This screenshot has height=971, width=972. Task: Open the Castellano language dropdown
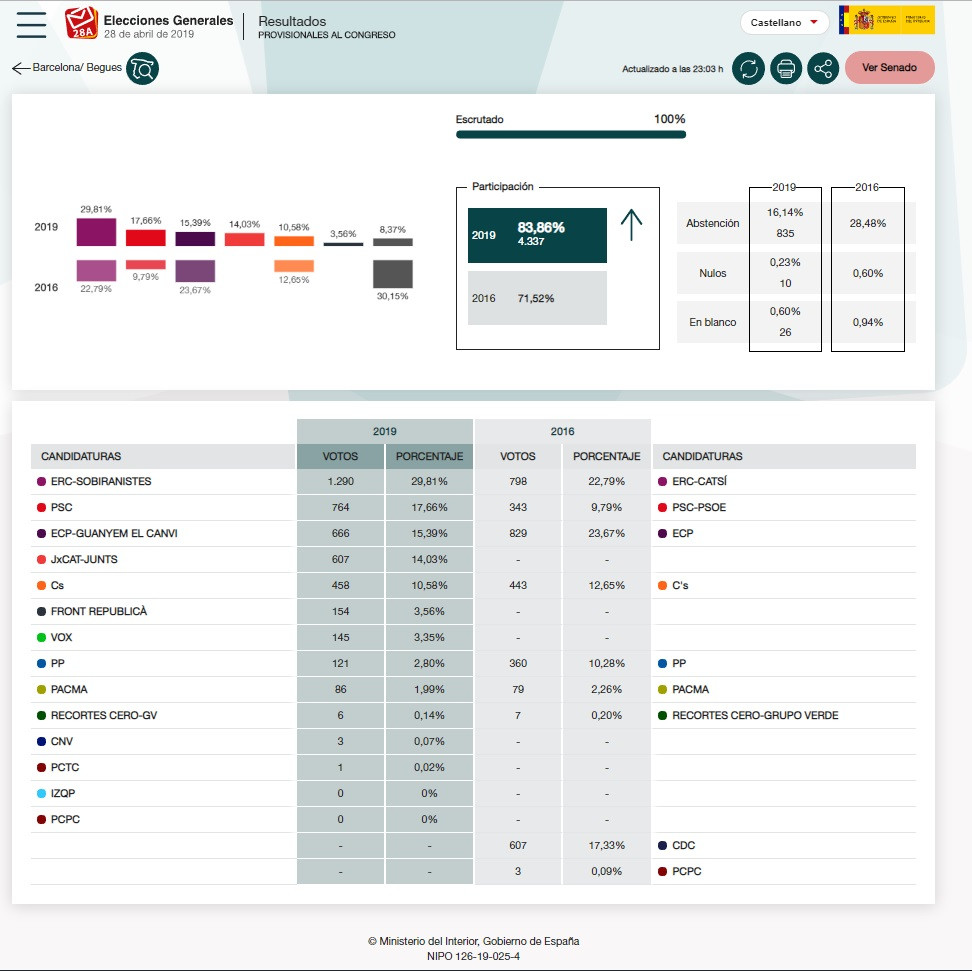coord(785,22)
